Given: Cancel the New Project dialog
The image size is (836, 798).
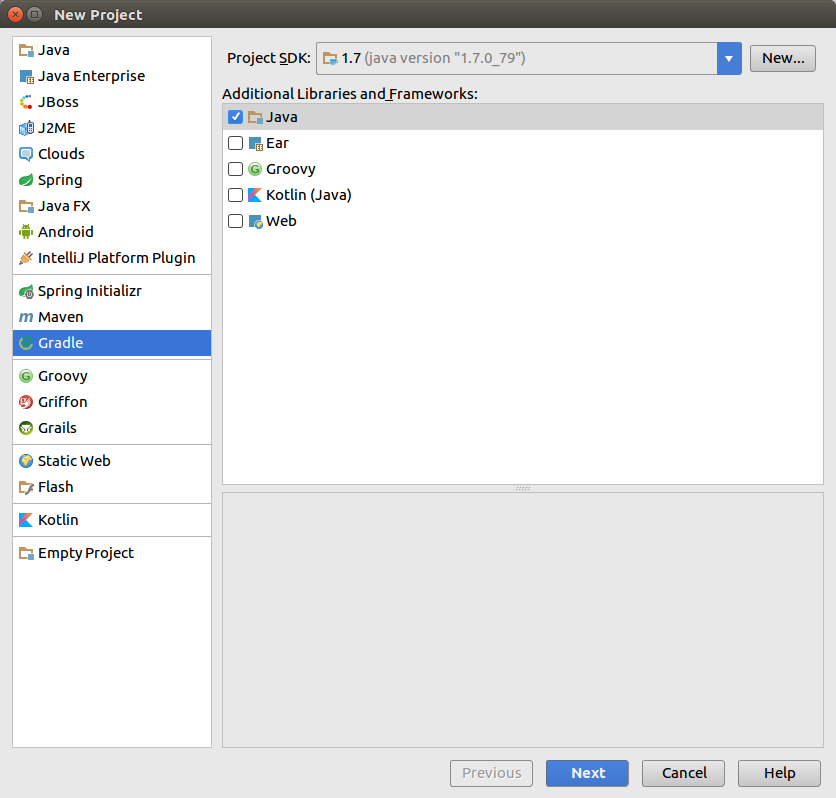Looking at the screenshot, I should point(683,773).
